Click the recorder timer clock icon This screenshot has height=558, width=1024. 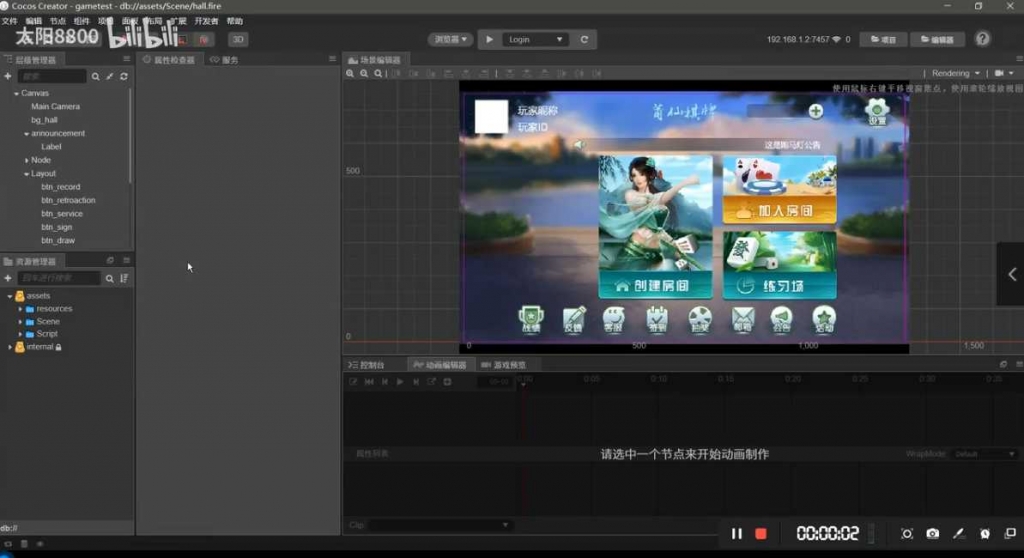tap(984, 534)
